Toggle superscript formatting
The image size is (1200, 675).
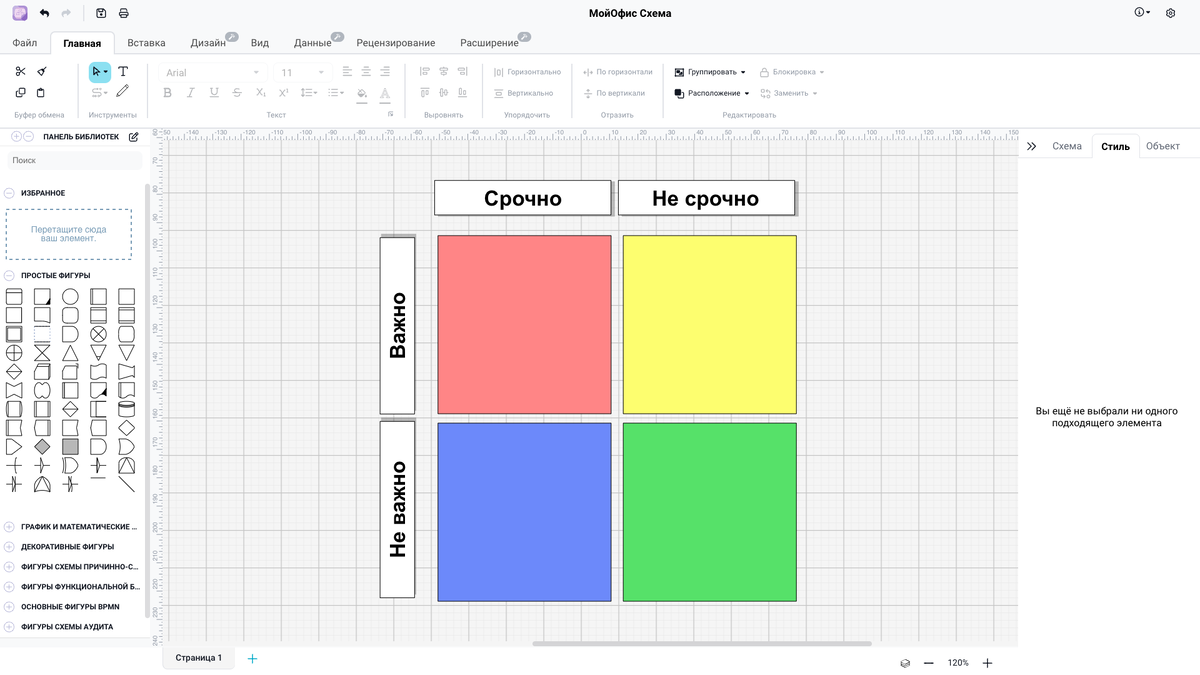pyautogui.click(x=284, y=93)
